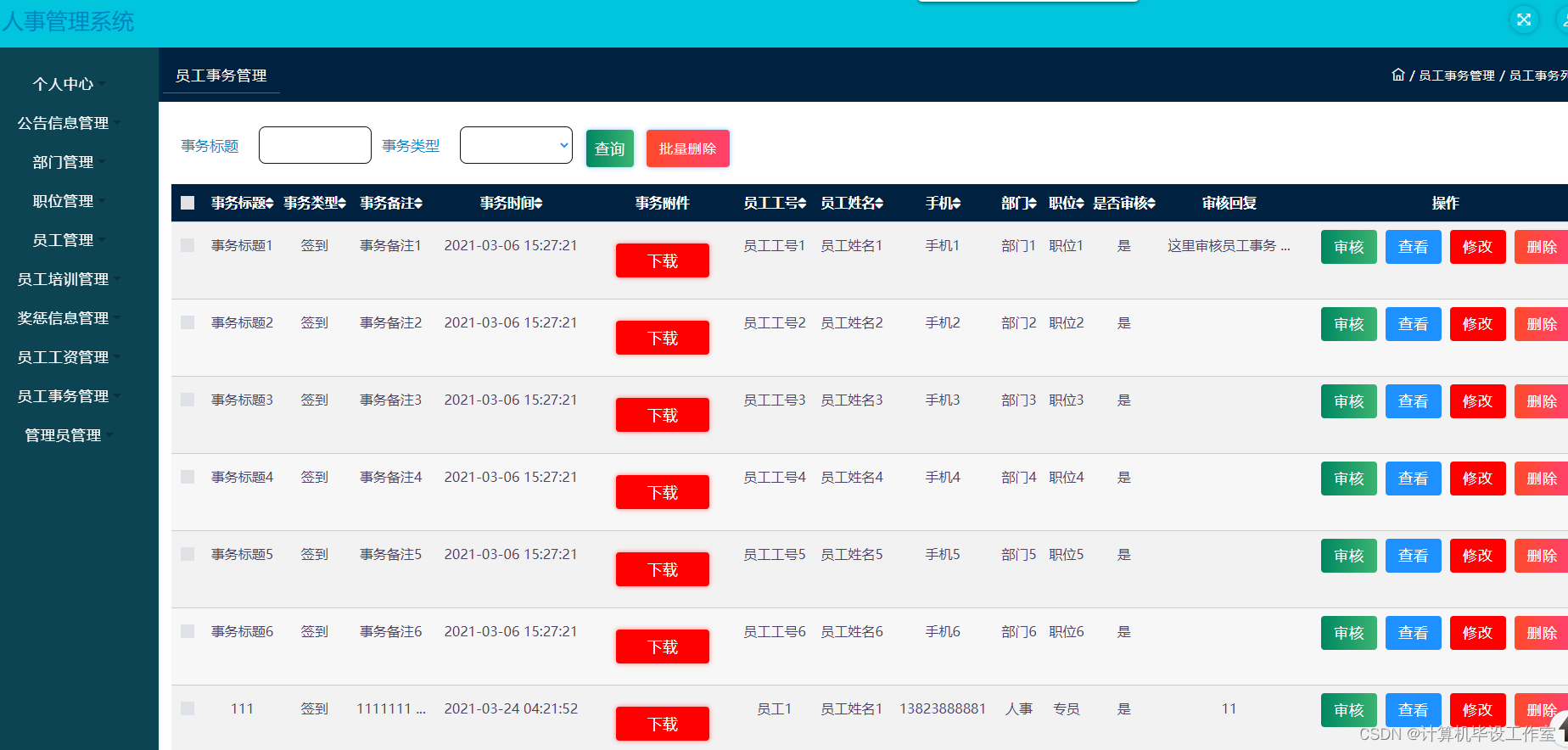This screenshot has width=1568, height=750.
Task: Click 员工事务管理 breadcrumb link
Action: (x=1456, y=76)
